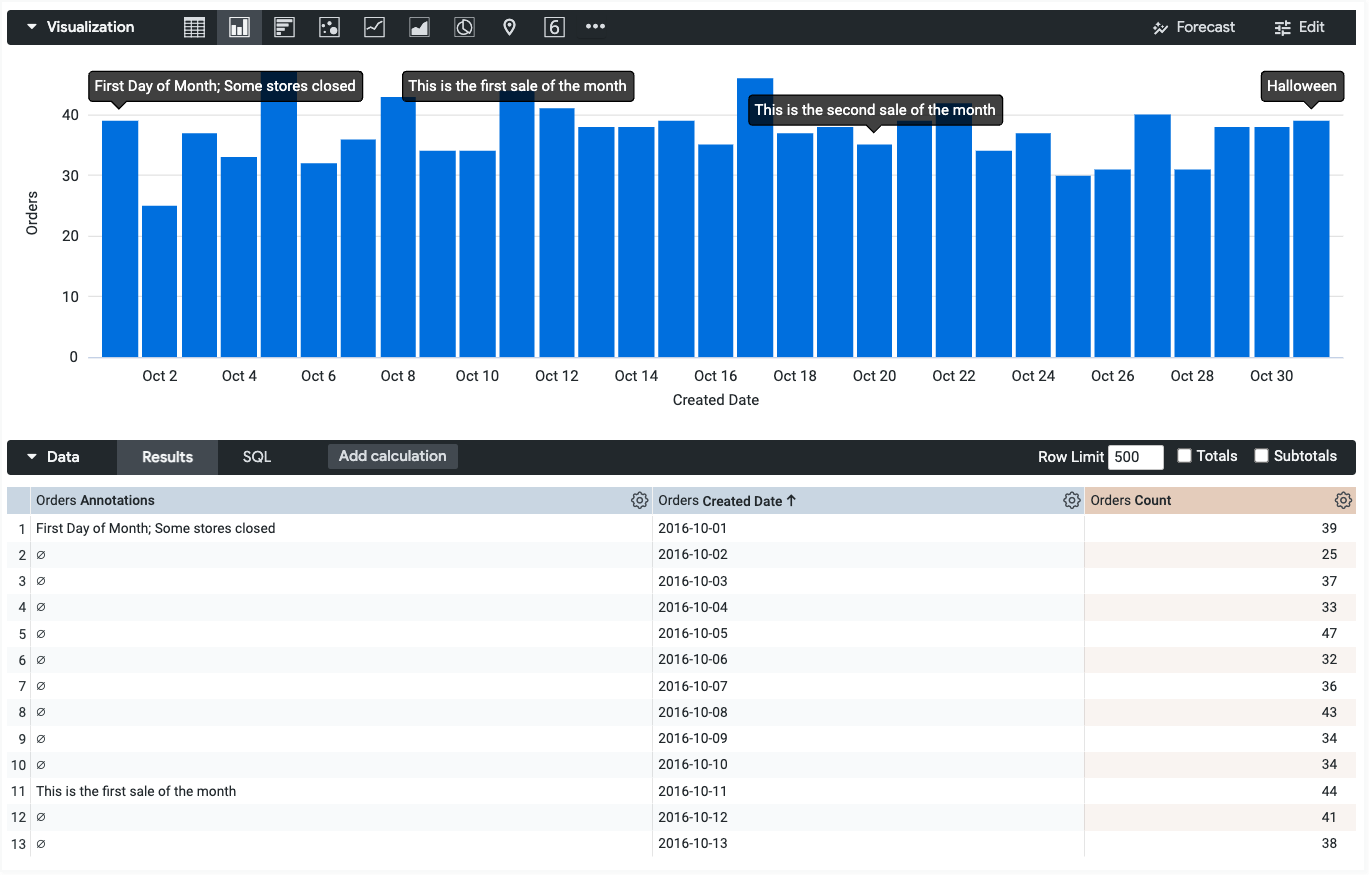Open gear menu for Orders Count column
The width and height of the screenshot is (1369, 875).
[1343, 501]
